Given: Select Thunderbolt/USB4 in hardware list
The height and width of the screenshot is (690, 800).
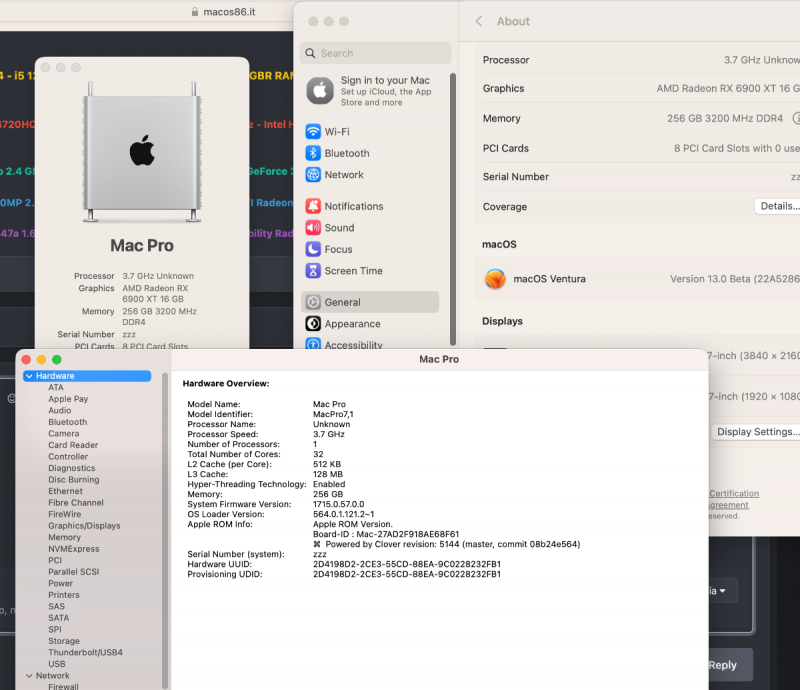Looking at the screenshot, I should pyautogui.click(x=85, y=652).
